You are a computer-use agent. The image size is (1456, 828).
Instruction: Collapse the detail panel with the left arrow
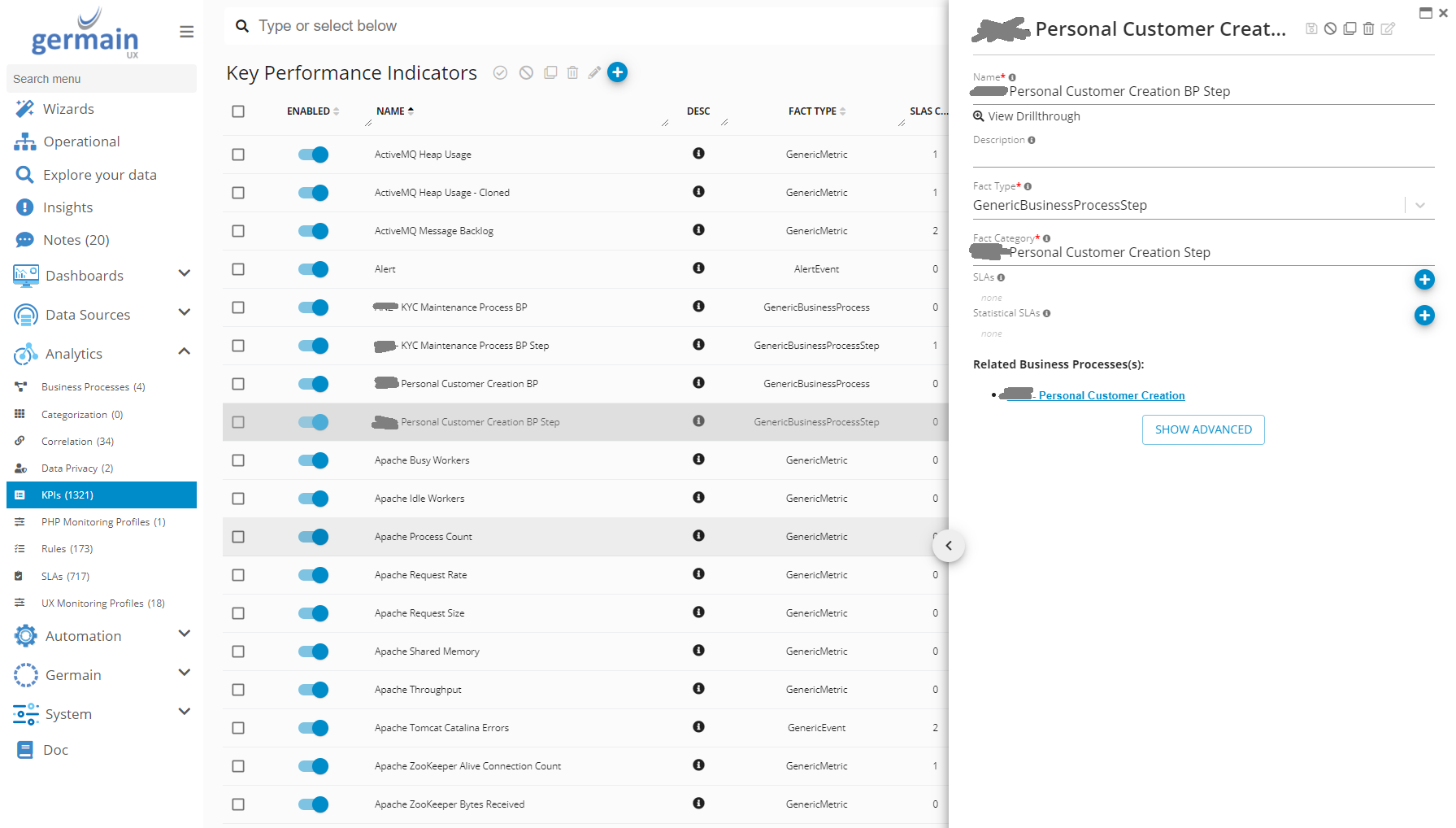coord(949,546)
